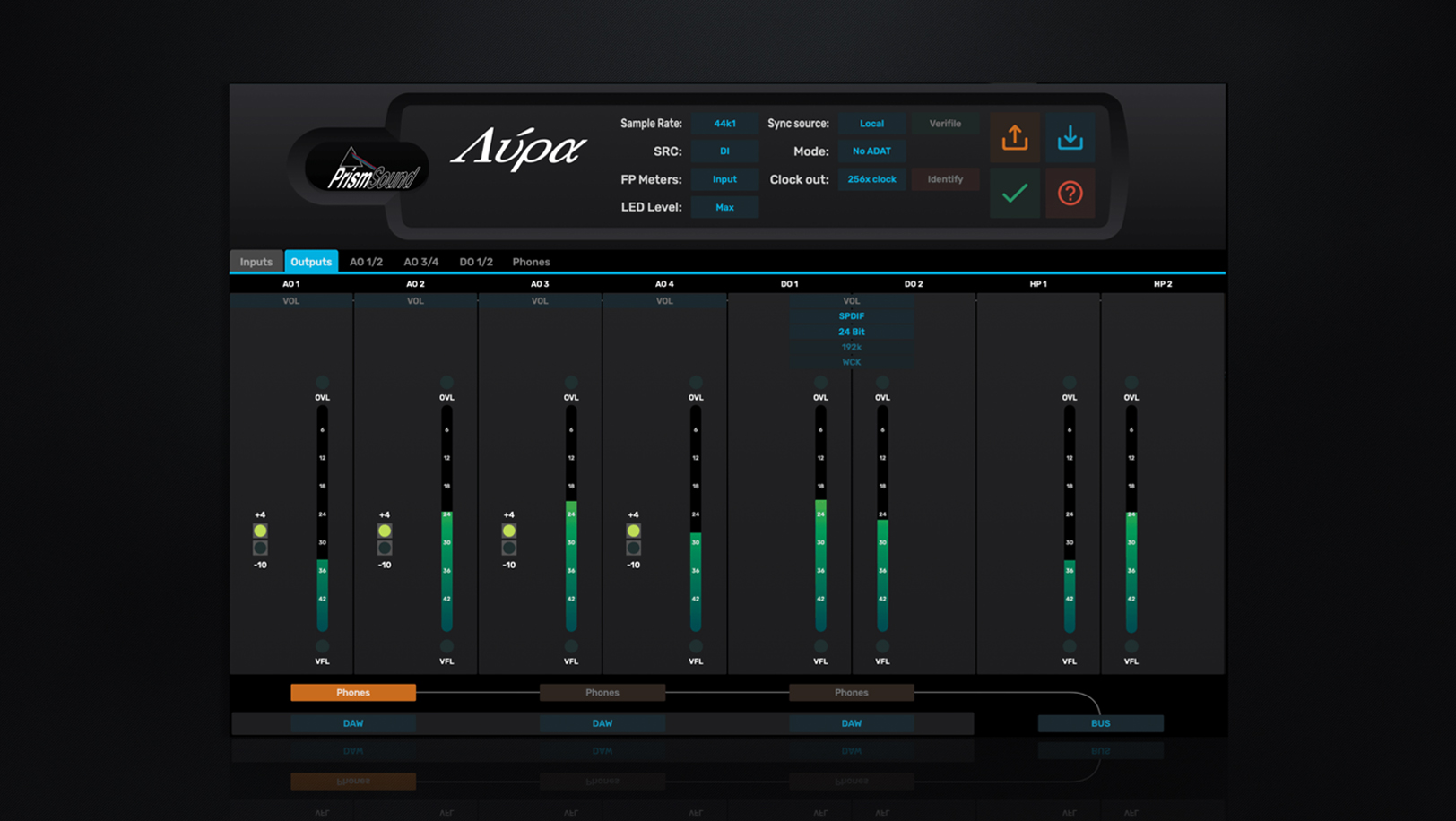Click the AO 3 OVL indicator
The width and height of the screenshot is (1456, 821).
click(571, 383)
